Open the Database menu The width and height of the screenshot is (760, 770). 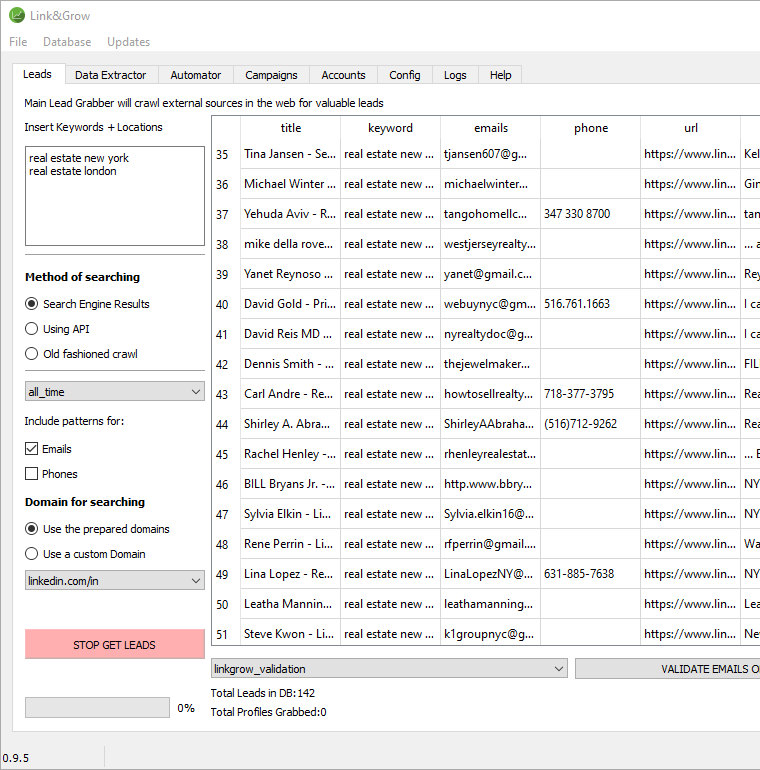coord(67,42)
